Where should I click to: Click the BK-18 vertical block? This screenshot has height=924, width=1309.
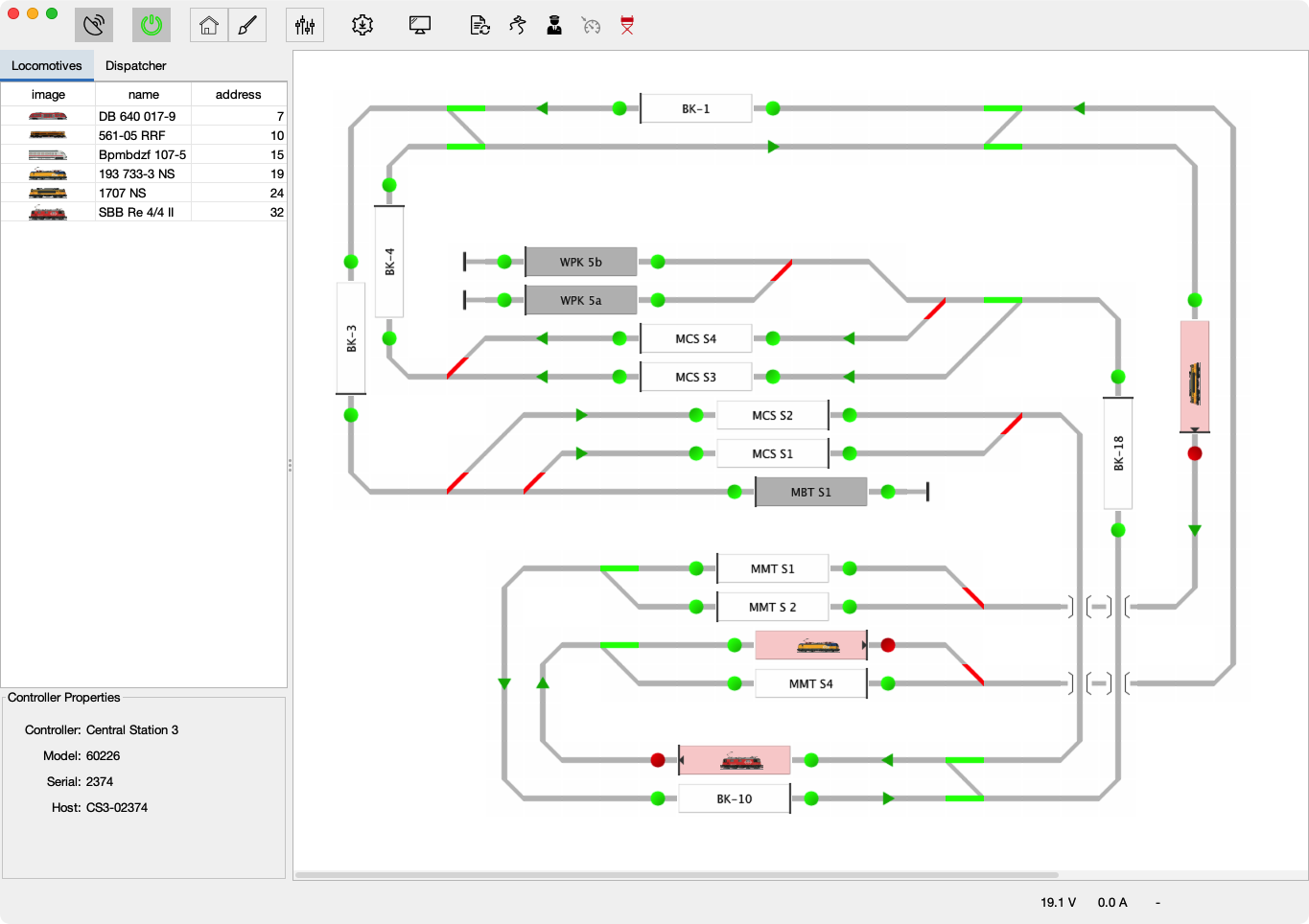(x=1118, y=453)
